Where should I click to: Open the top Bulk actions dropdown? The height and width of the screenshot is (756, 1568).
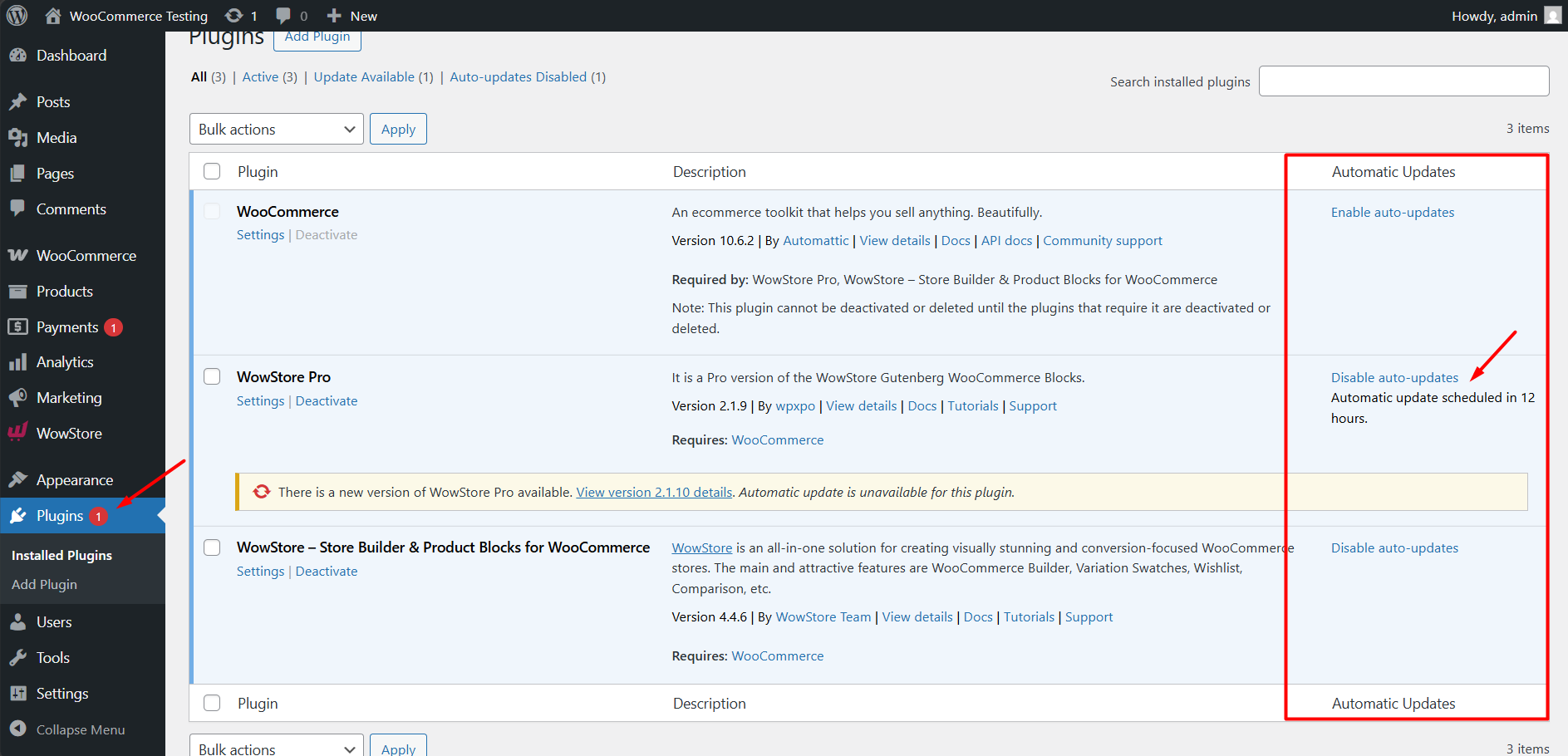point(276,129)
